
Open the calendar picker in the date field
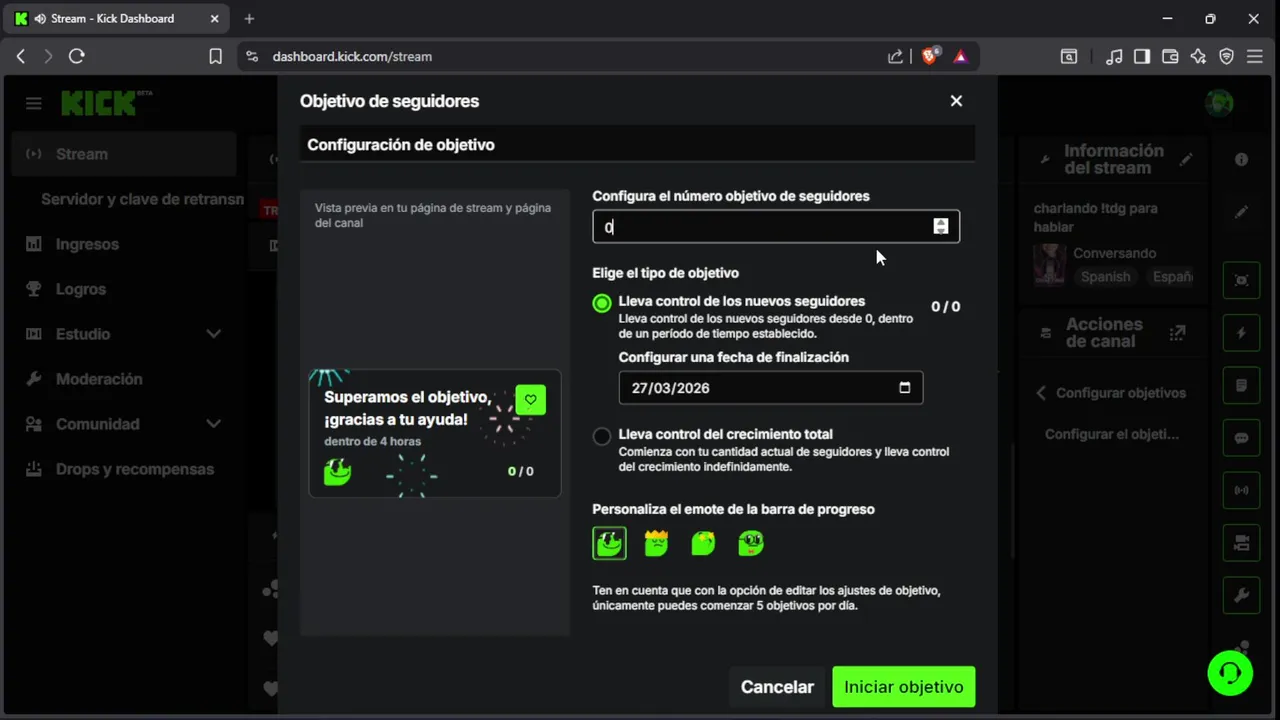(904, 388)
